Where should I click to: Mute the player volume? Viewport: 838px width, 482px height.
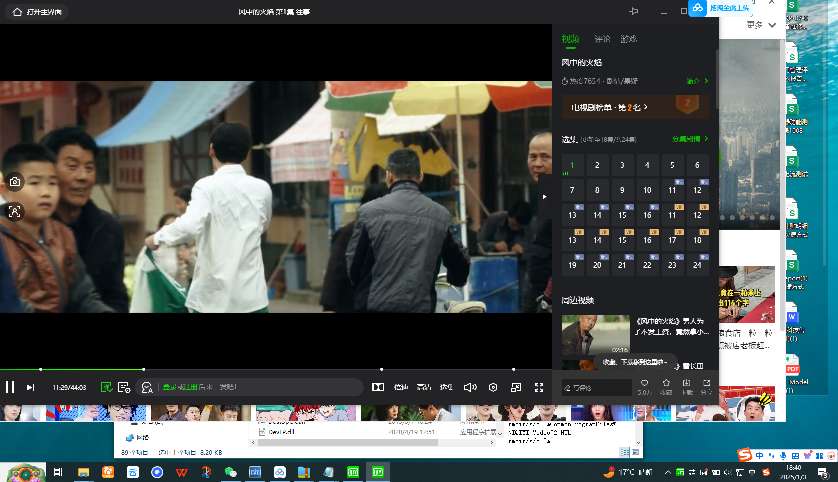(470, 387)
